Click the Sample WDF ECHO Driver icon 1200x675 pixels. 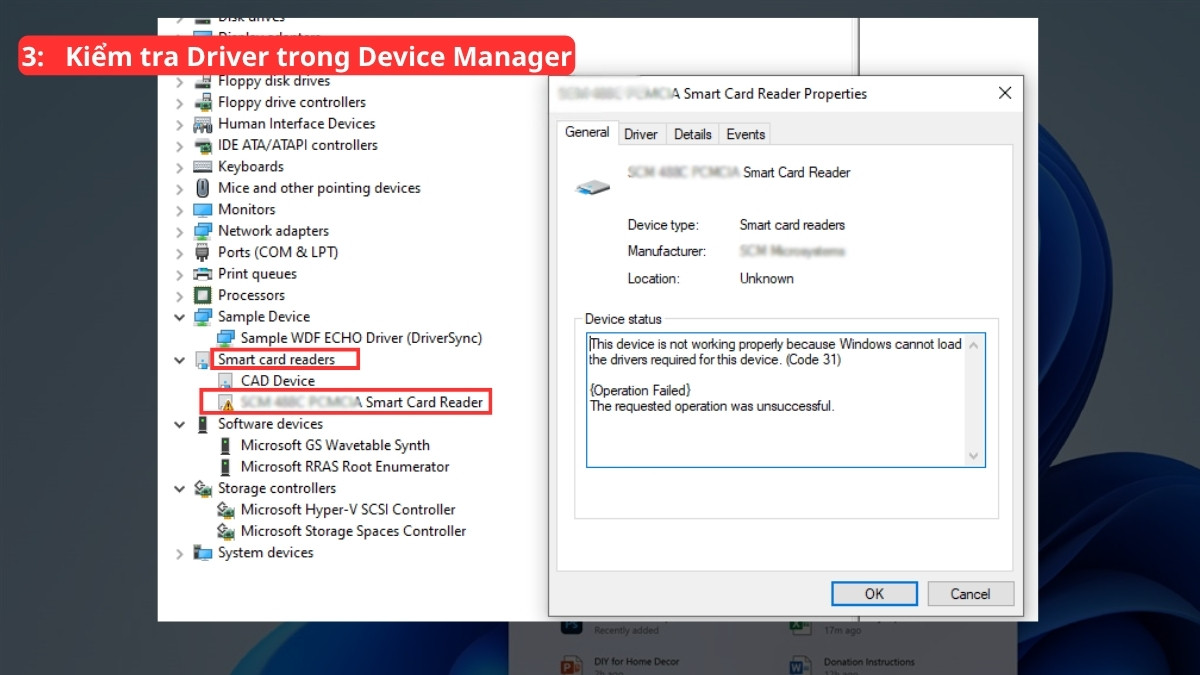[x=226, y=338]
